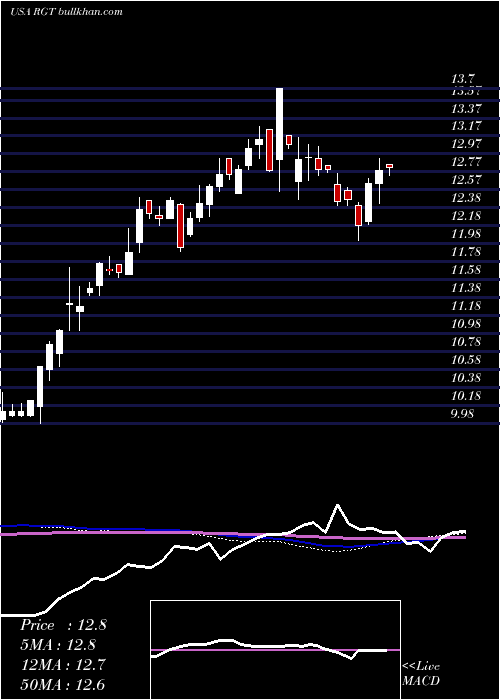Click the Price : 12.8 readout

[x=63, y=625]
